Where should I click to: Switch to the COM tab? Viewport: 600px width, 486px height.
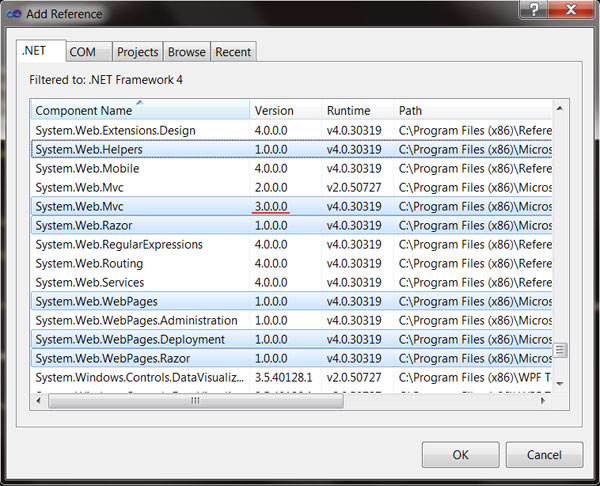pos(89,52)
